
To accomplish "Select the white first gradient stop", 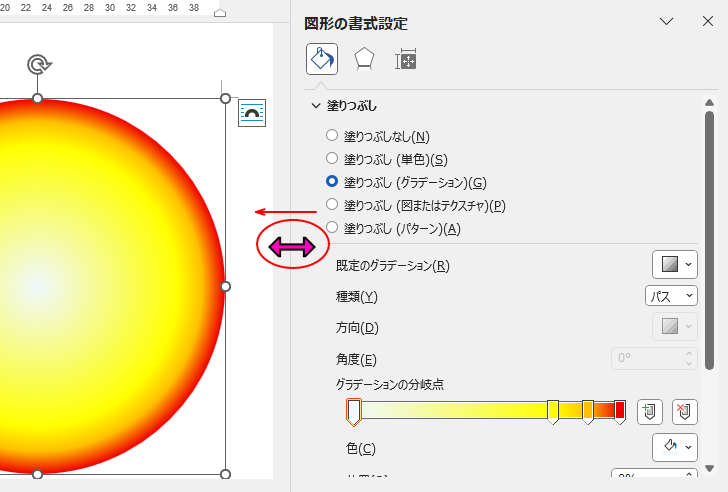I will point(353,412).
